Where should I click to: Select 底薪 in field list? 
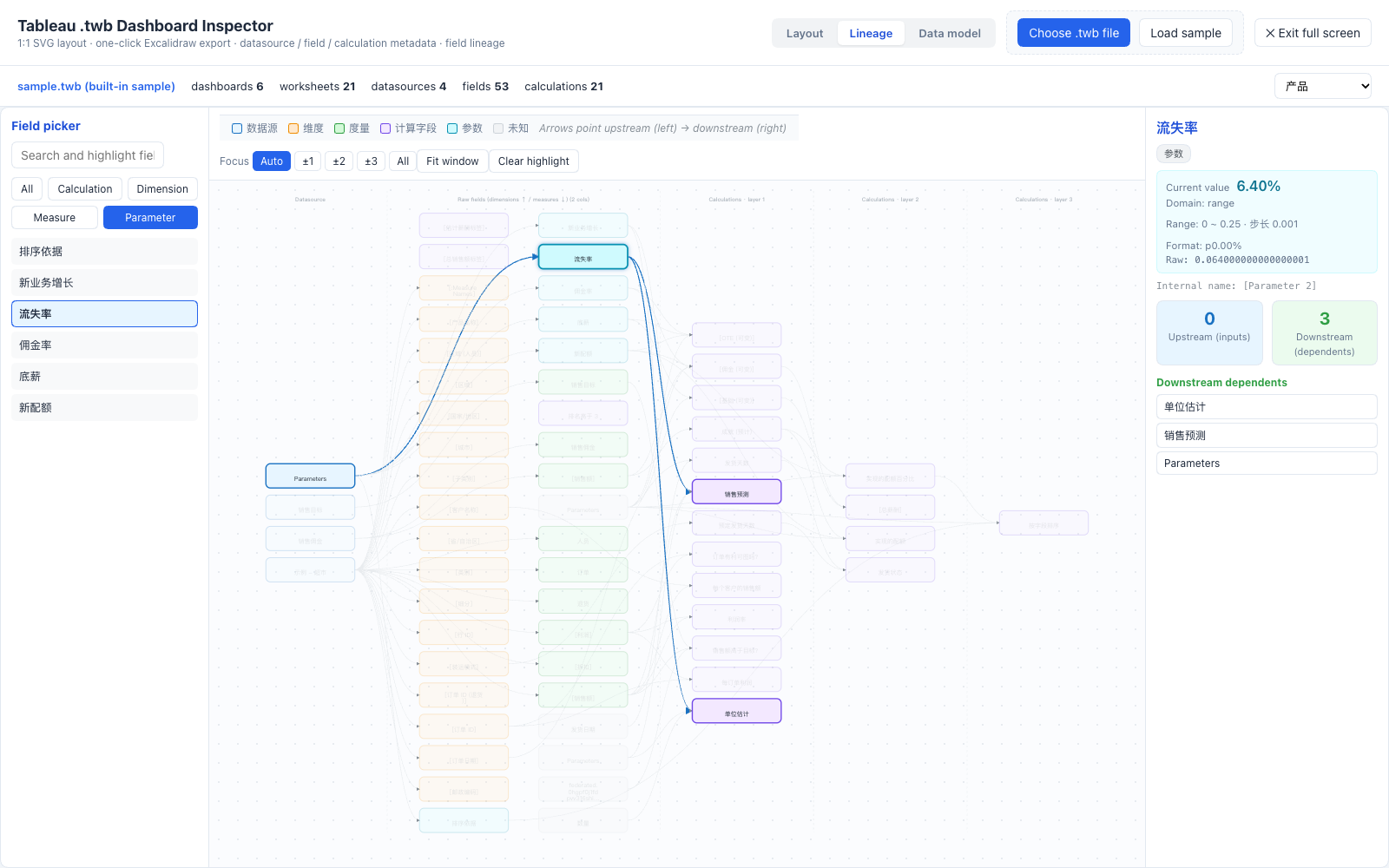pyautogui.click(x=104, y=377)
